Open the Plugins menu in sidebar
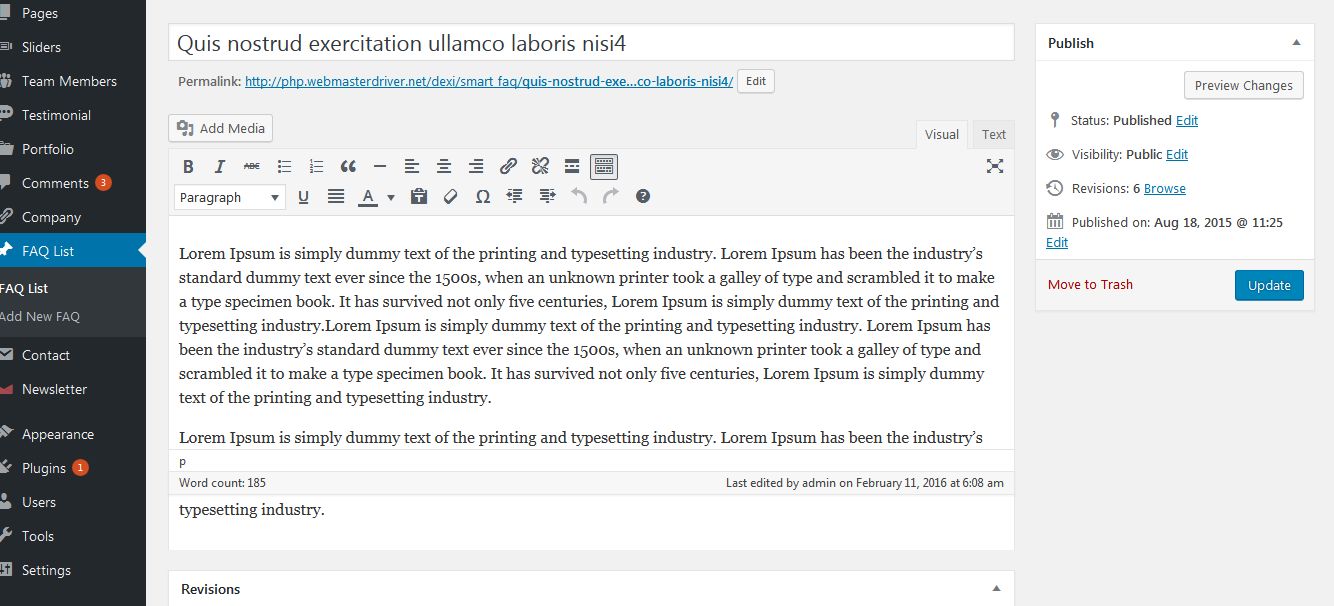This screenshot has width=1334, height=606. tap(44, 468)
